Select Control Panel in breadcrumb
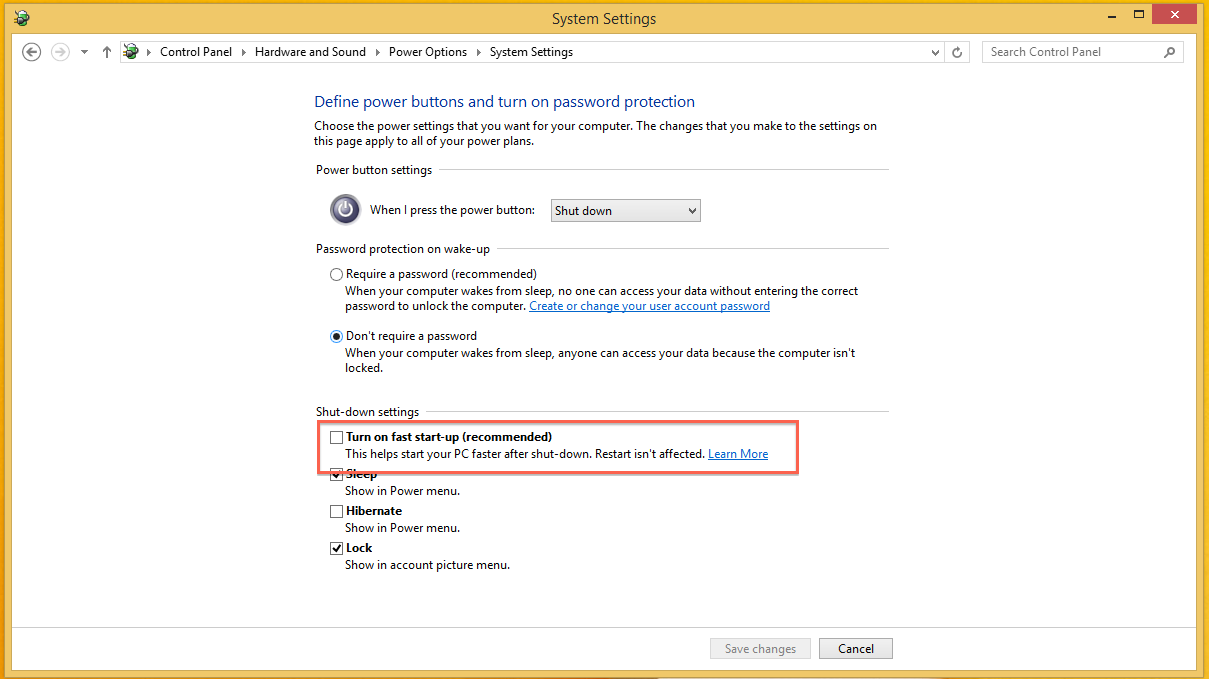Viewport: 1209px width, 679px height. [x=196, y=52]
